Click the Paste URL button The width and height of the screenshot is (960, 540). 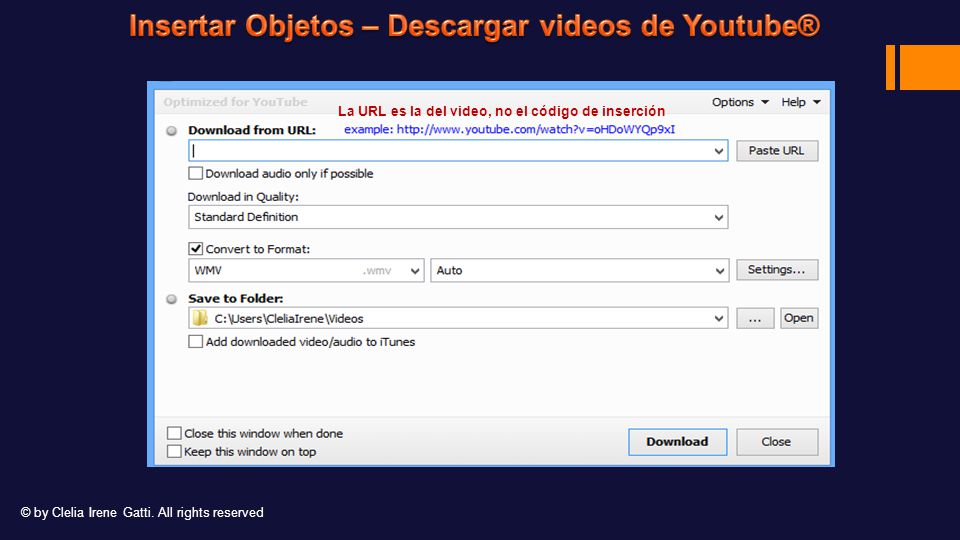777,151
